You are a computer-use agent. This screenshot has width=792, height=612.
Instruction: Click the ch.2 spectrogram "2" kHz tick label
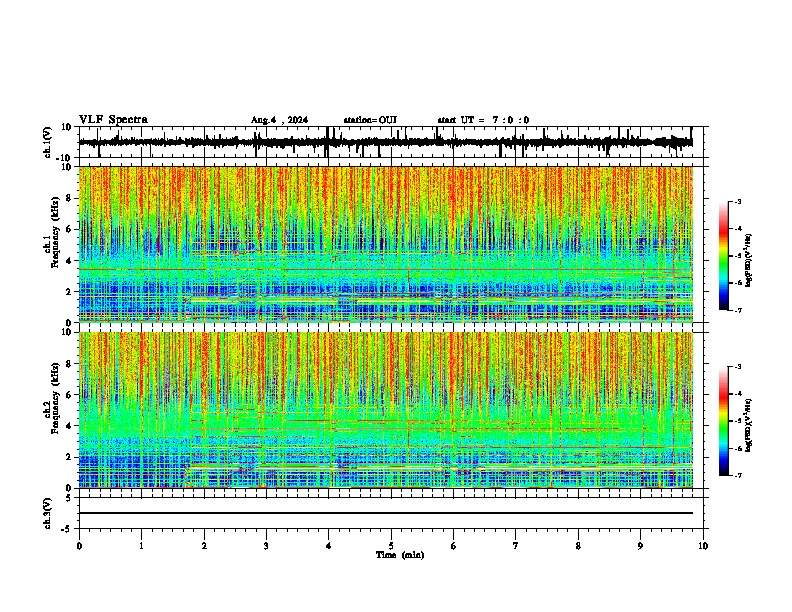click(x=70, y=457)
